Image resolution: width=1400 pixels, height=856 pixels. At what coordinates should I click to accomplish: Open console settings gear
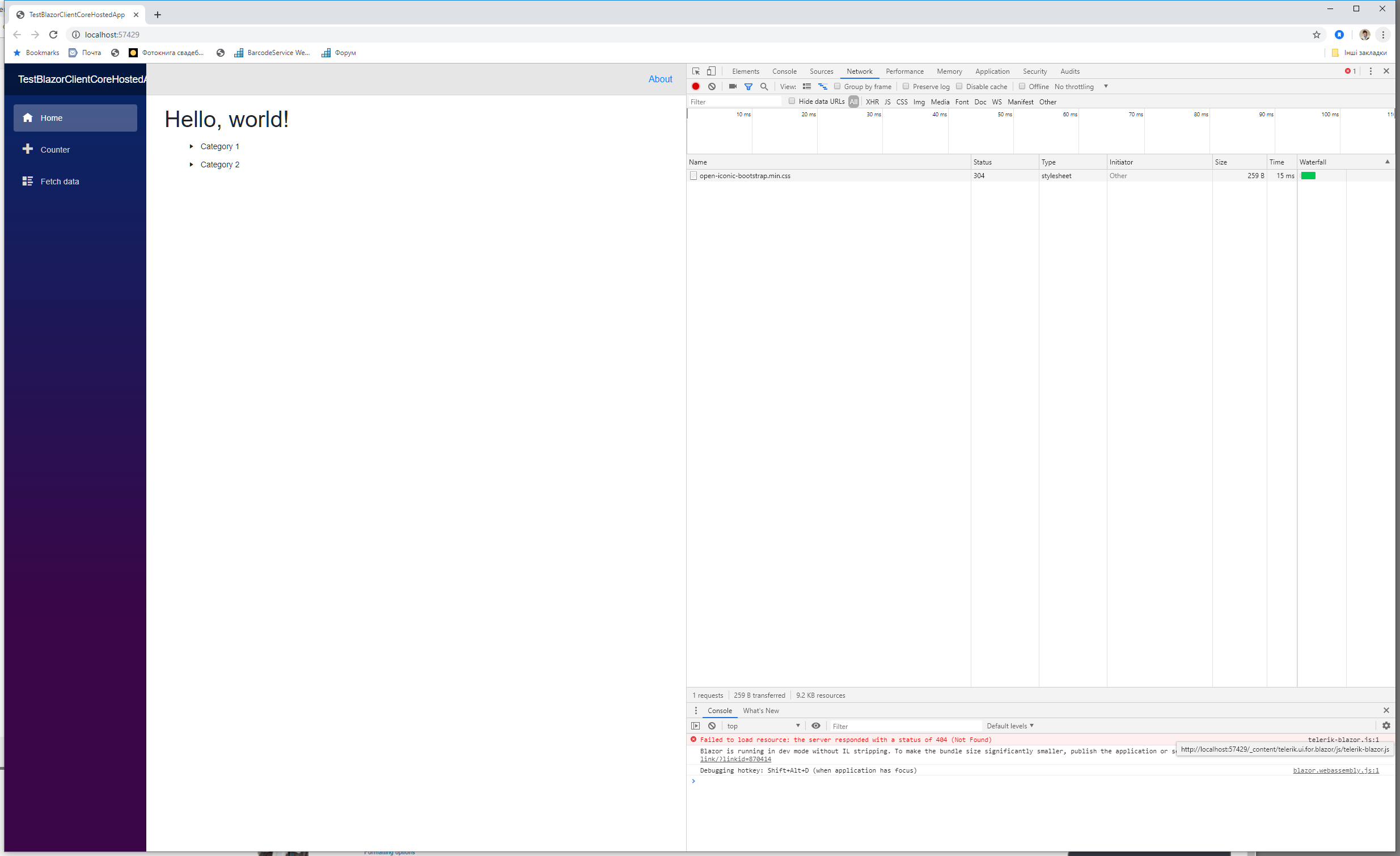point(1386,726)
